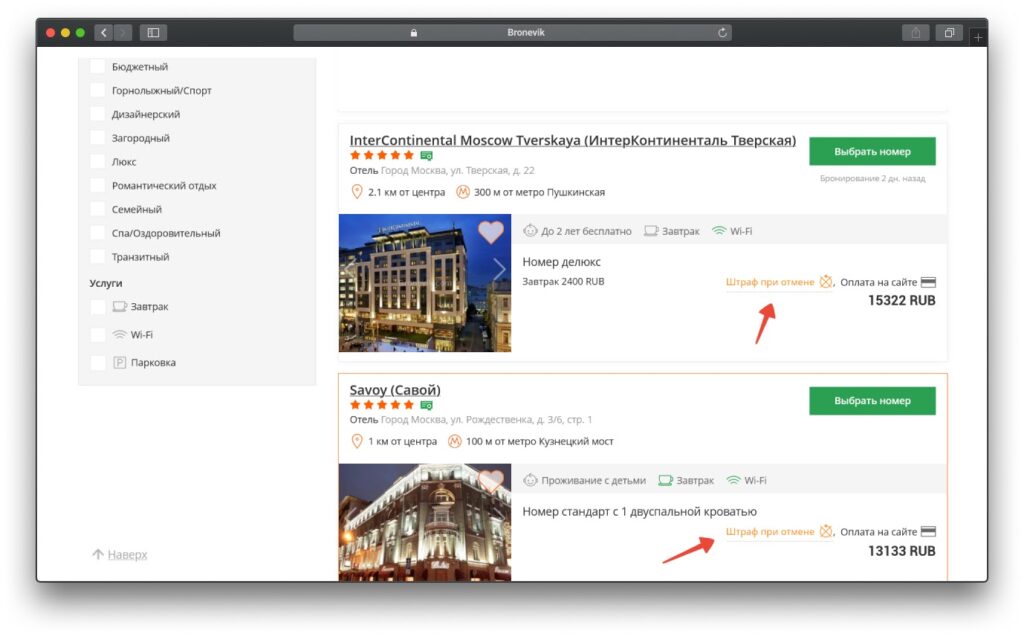Click «Выбрать номер» for Savoy hotel
The width and height of the screenshot is (1024, 636).
coord(872,400)
